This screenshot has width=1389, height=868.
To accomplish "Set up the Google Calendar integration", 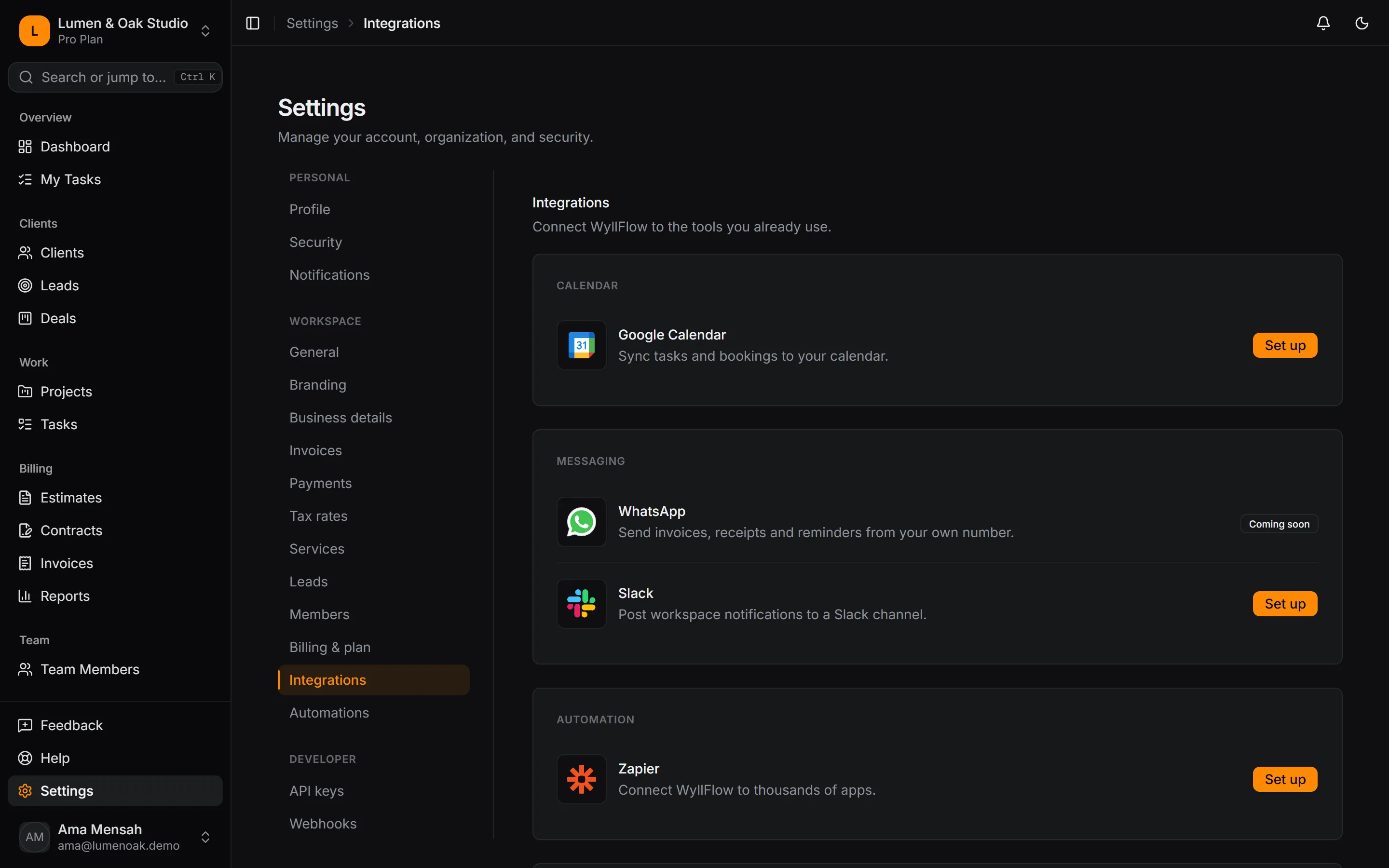I will pos(1284,345).
